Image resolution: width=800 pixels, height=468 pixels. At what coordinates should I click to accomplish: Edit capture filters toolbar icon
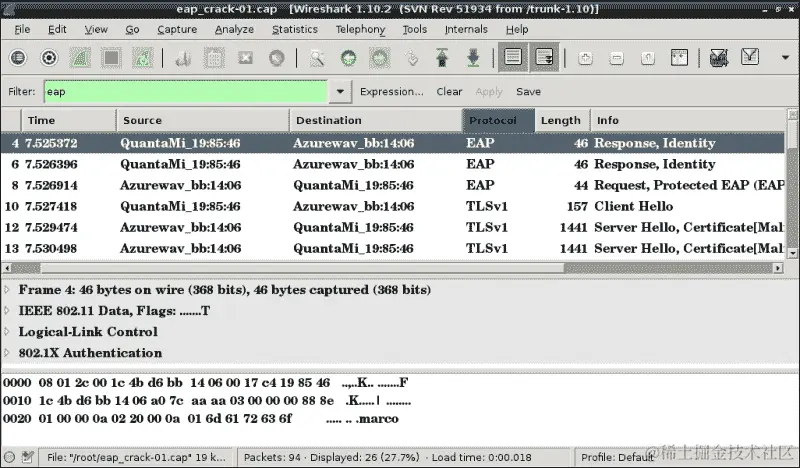(719, 58)
